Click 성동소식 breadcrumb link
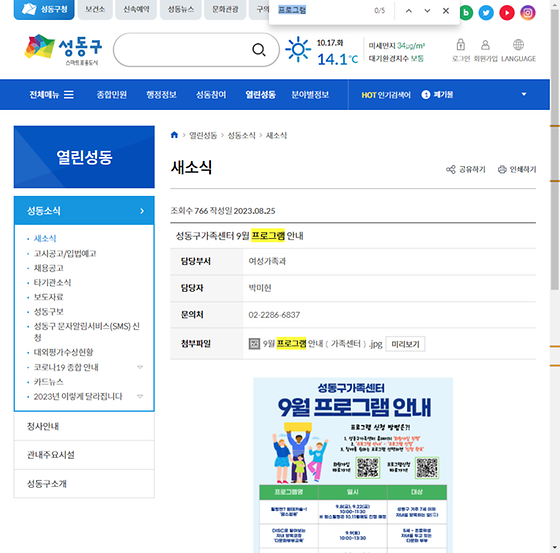 [x=241, y=135]
